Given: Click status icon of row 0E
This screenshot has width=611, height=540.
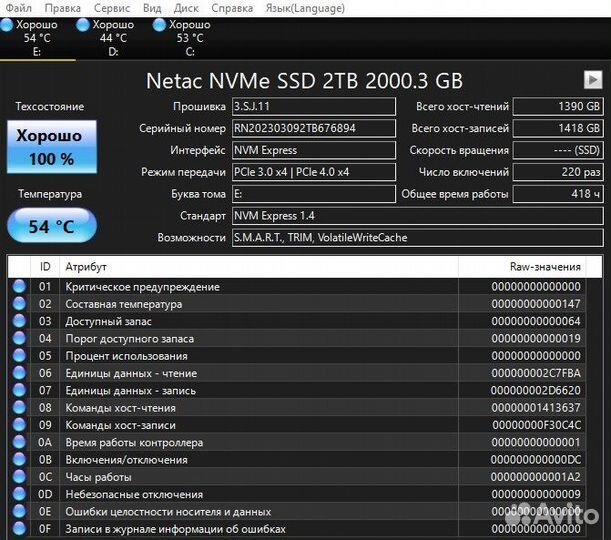Looking at the screenshot, I should tap(19, 511).
